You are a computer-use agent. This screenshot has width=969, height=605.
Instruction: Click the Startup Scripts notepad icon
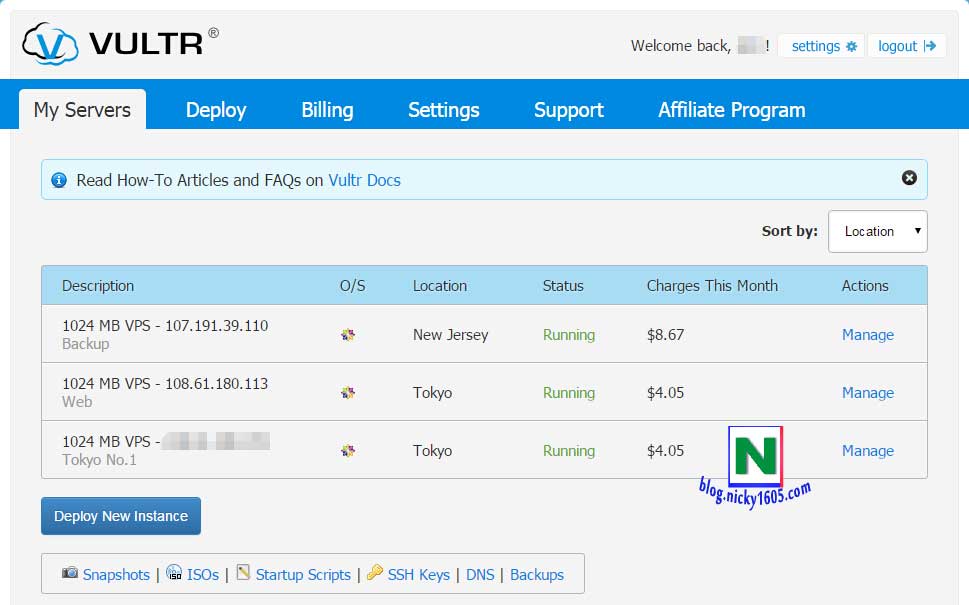click(x=243, y=573)
